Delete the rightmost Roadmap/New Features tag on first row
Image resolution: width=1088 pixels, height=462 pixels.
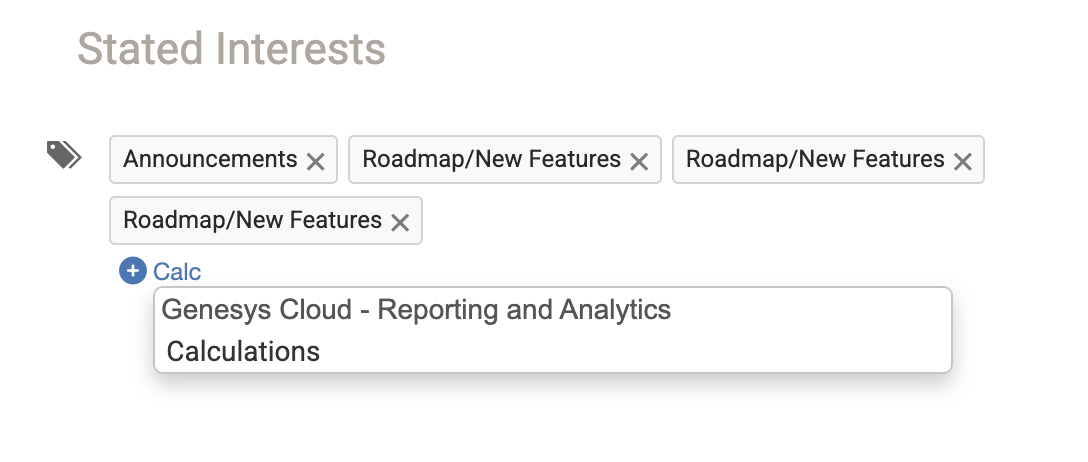[963, 161]
